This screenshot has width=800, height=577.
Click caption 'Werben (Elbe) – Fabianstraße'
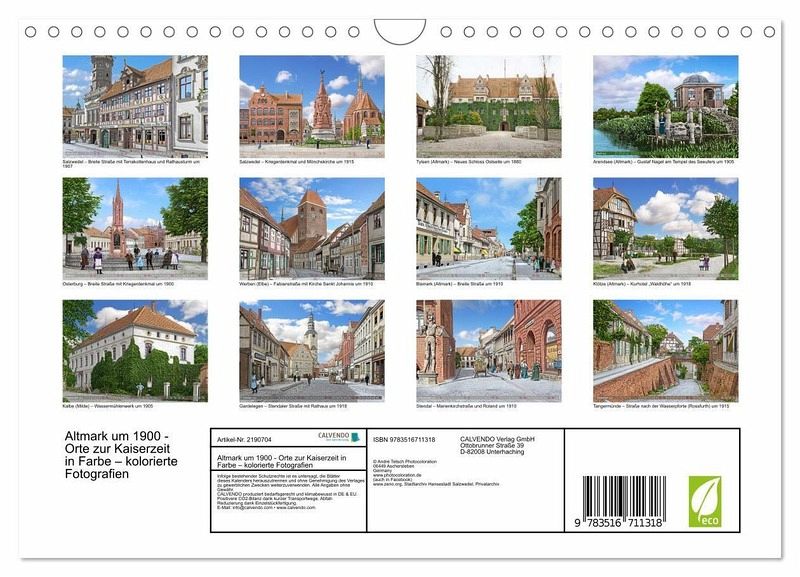[x=272, y=284]
